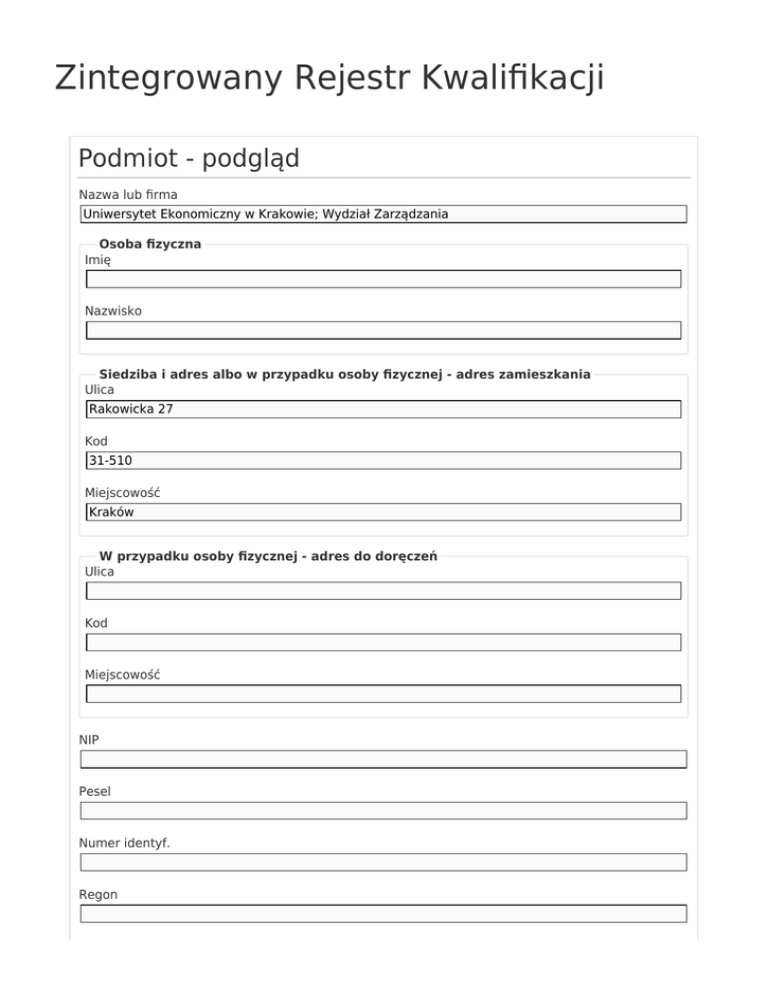Click the Numer identyf. label text

(124, 843)
